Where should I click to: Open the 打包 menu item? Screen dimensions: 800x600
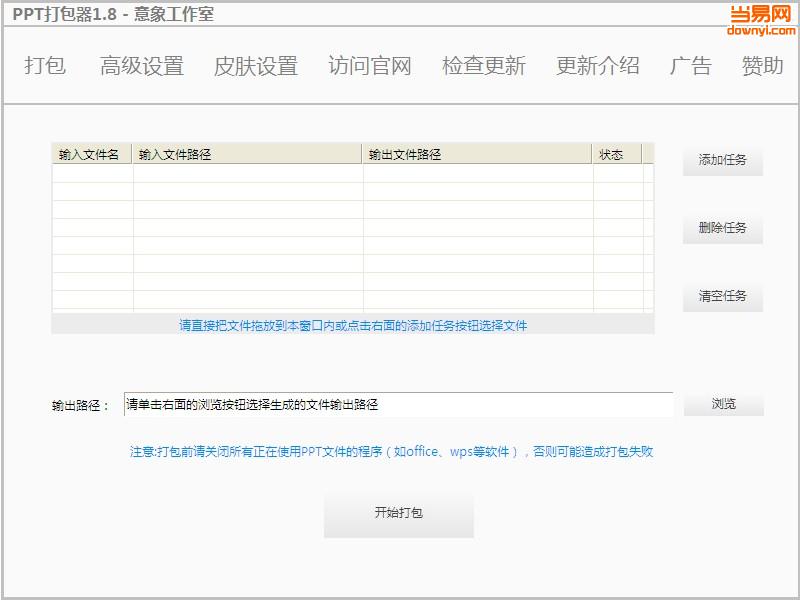click(44, 66)
